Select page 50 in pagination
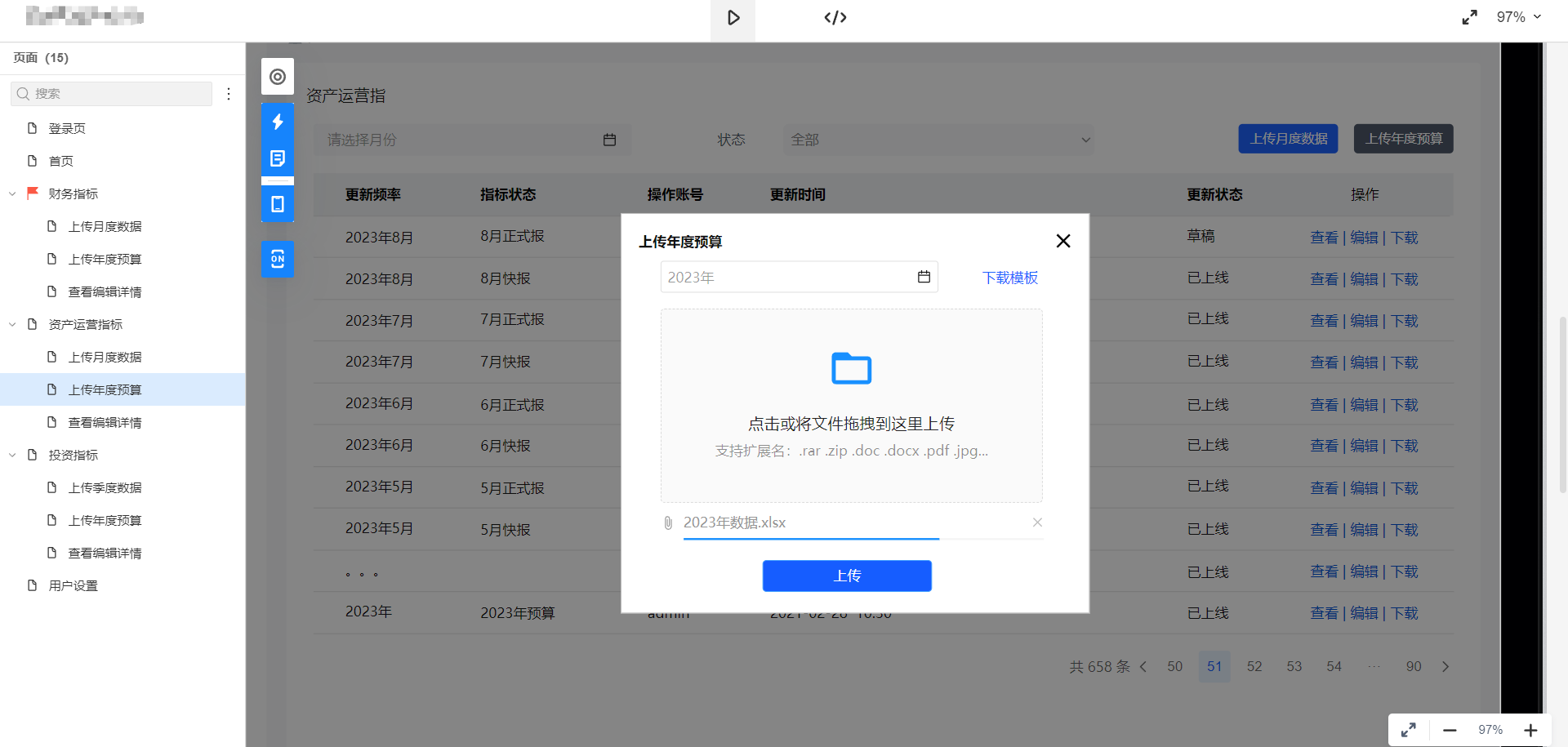The width and height of the screenshot is (1568, 747). (1174, 667)
